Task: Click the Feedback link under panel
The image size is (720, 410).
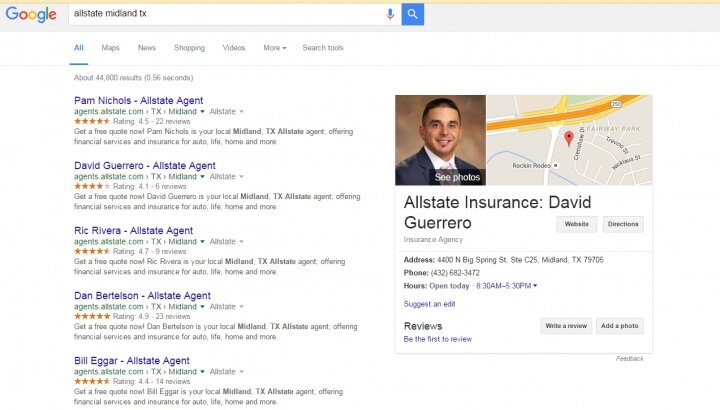Action: pos(630,359)
